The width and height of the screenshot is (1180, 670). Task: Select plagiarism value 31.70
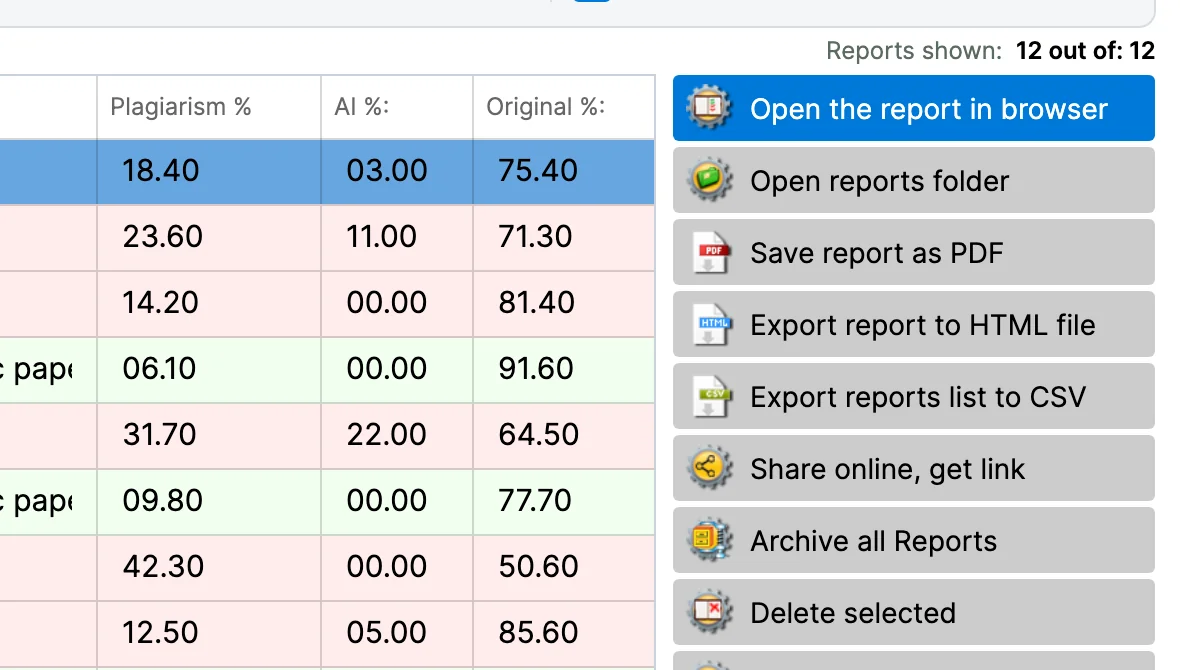pos(160,434)
